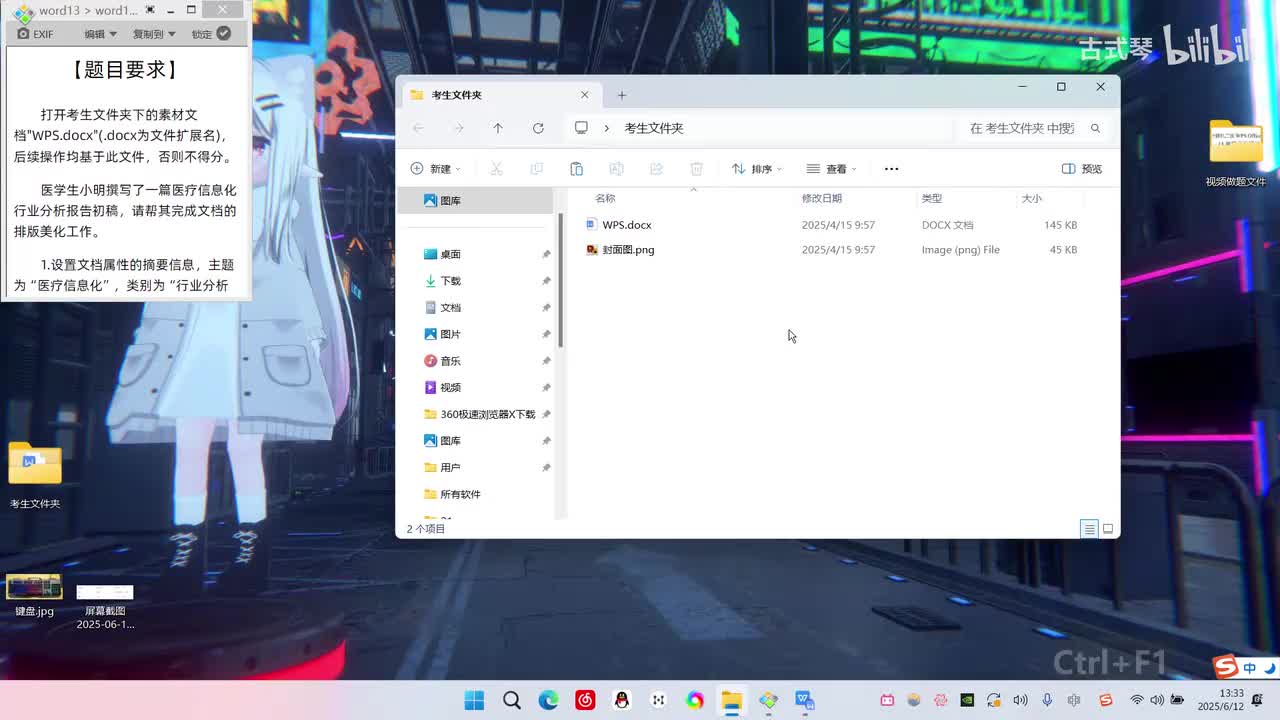Launch Microsoft Edge from taskbar
Screen dimensions: 1280x720
click(x=548, y=700)
